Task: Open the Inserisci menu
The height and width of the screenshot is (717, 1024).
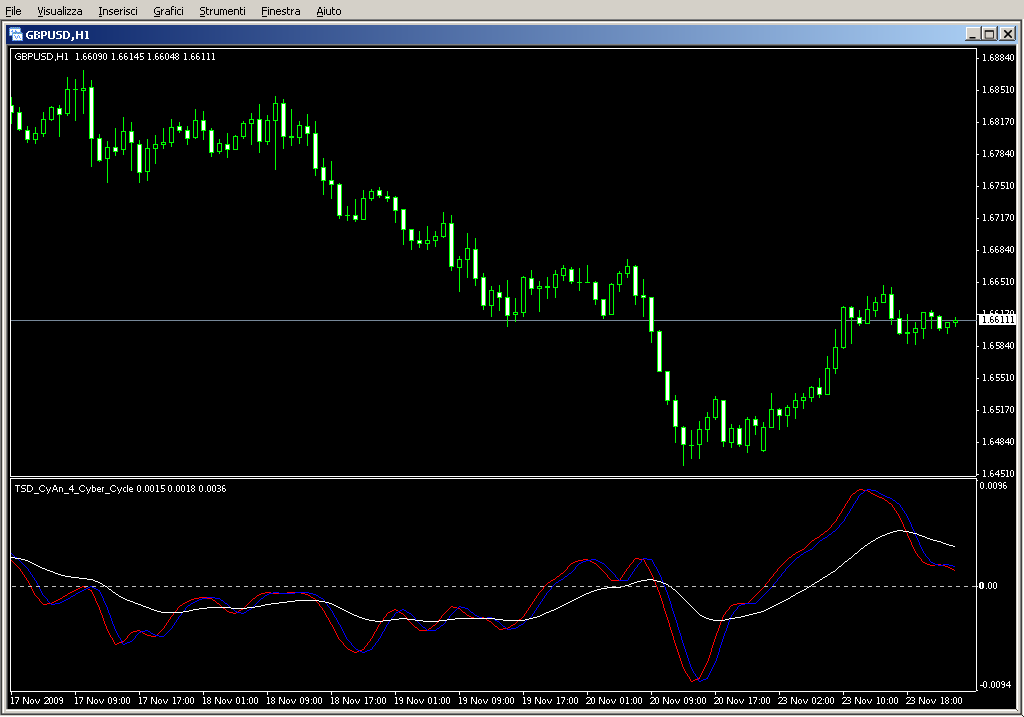Action: pos(118,11)
